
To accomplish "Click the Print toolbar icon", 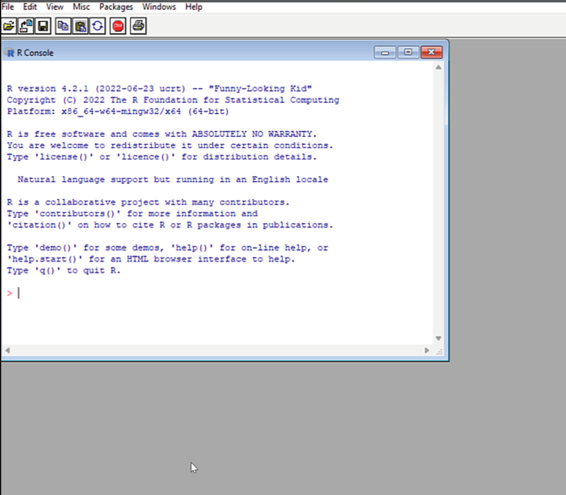I will [138, 26].
